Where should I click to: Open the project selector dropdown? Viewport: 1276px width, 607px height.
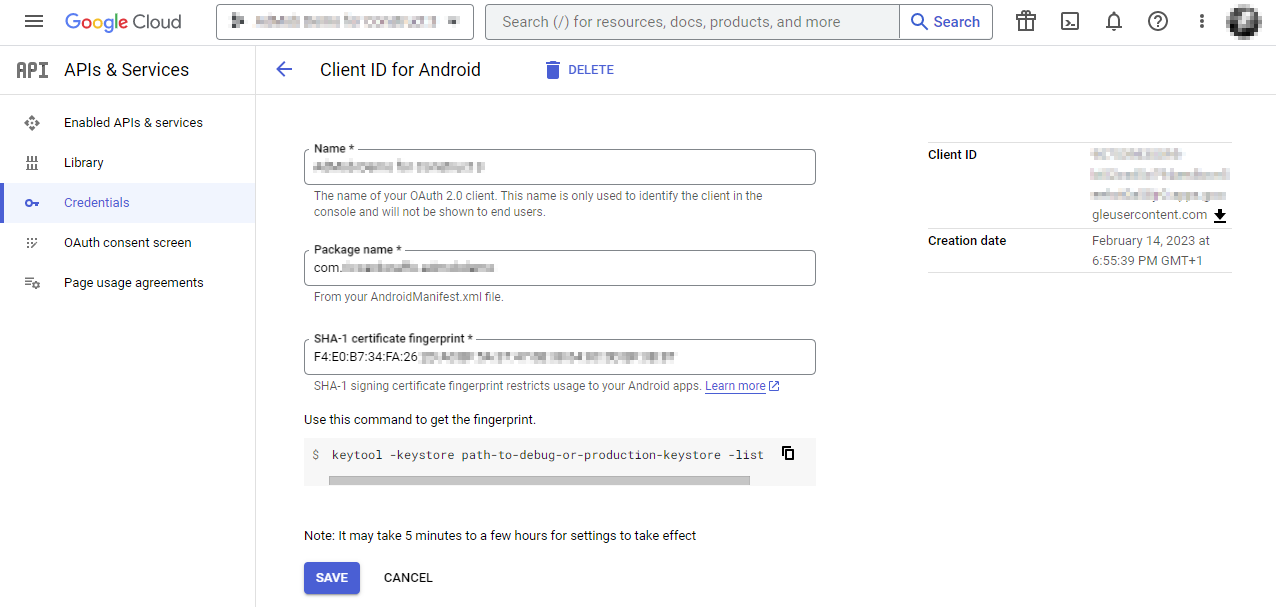click(344, 22)
